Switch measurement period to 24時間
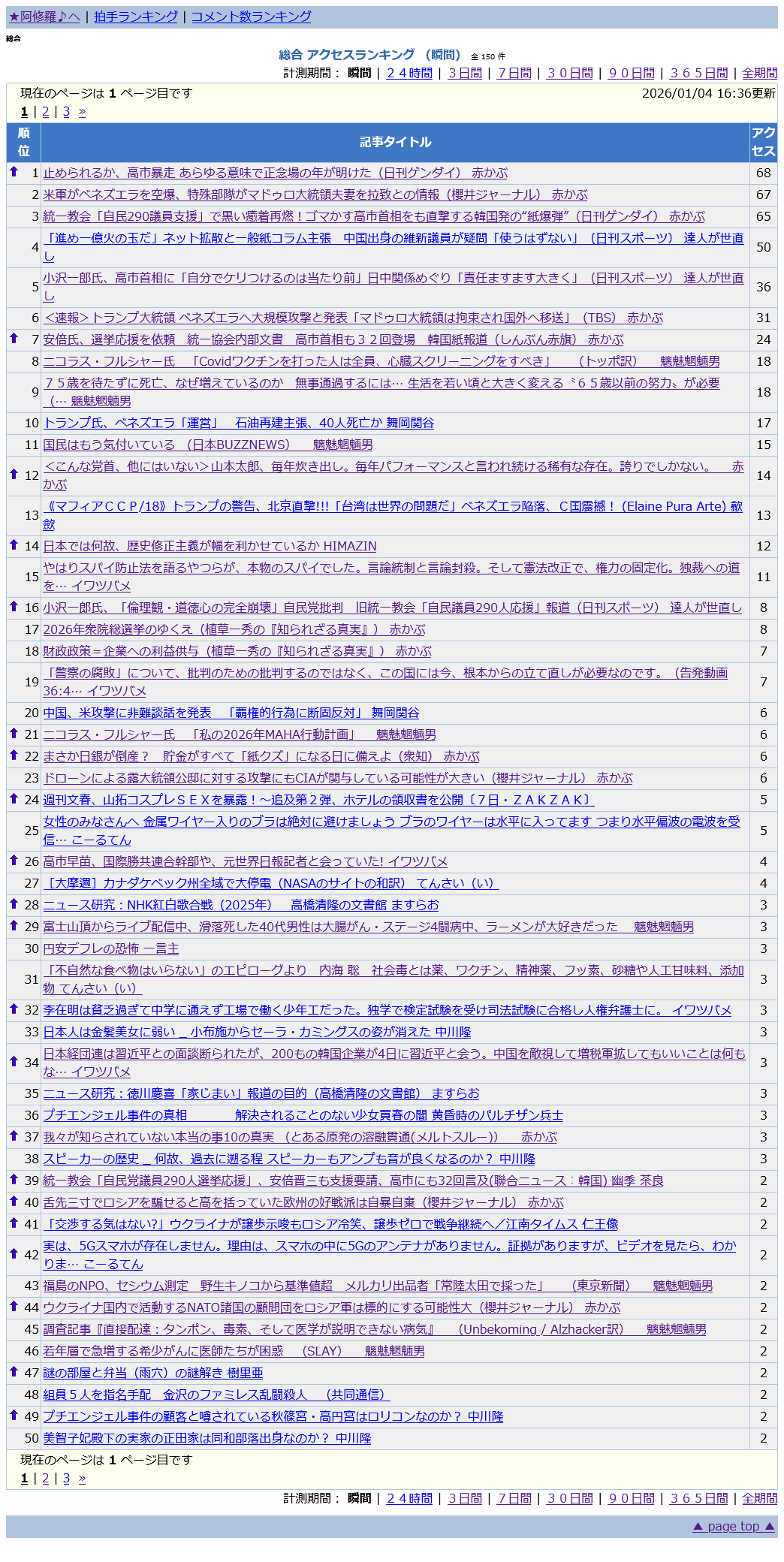 click(x=409, y=73)
